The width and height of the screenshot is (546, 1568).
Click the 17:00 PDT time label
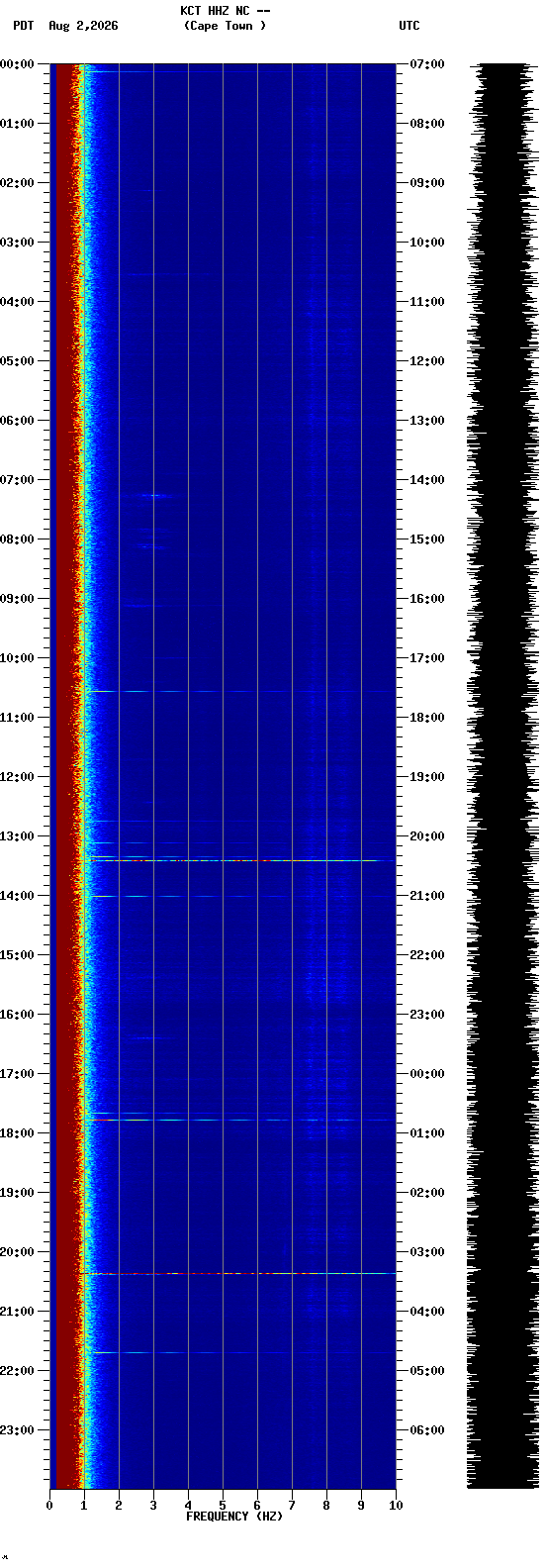point(18,1074)
